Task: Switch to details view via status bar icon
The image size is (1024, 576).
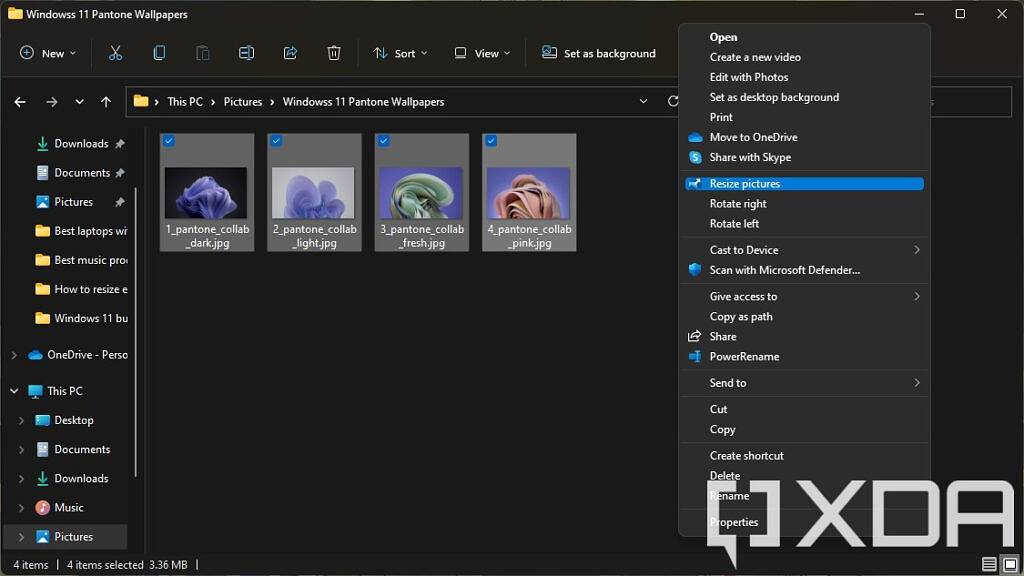Action: (x=989, y=564)
